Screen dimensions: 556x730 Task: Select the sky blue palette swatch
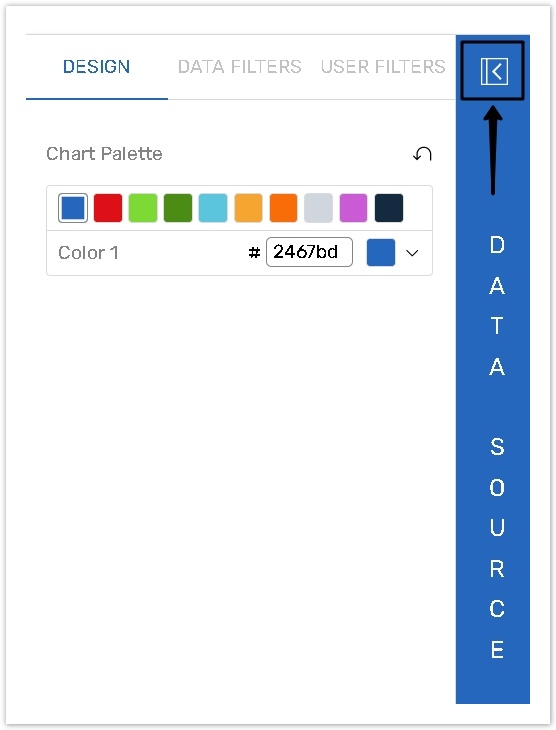(213, 208)
